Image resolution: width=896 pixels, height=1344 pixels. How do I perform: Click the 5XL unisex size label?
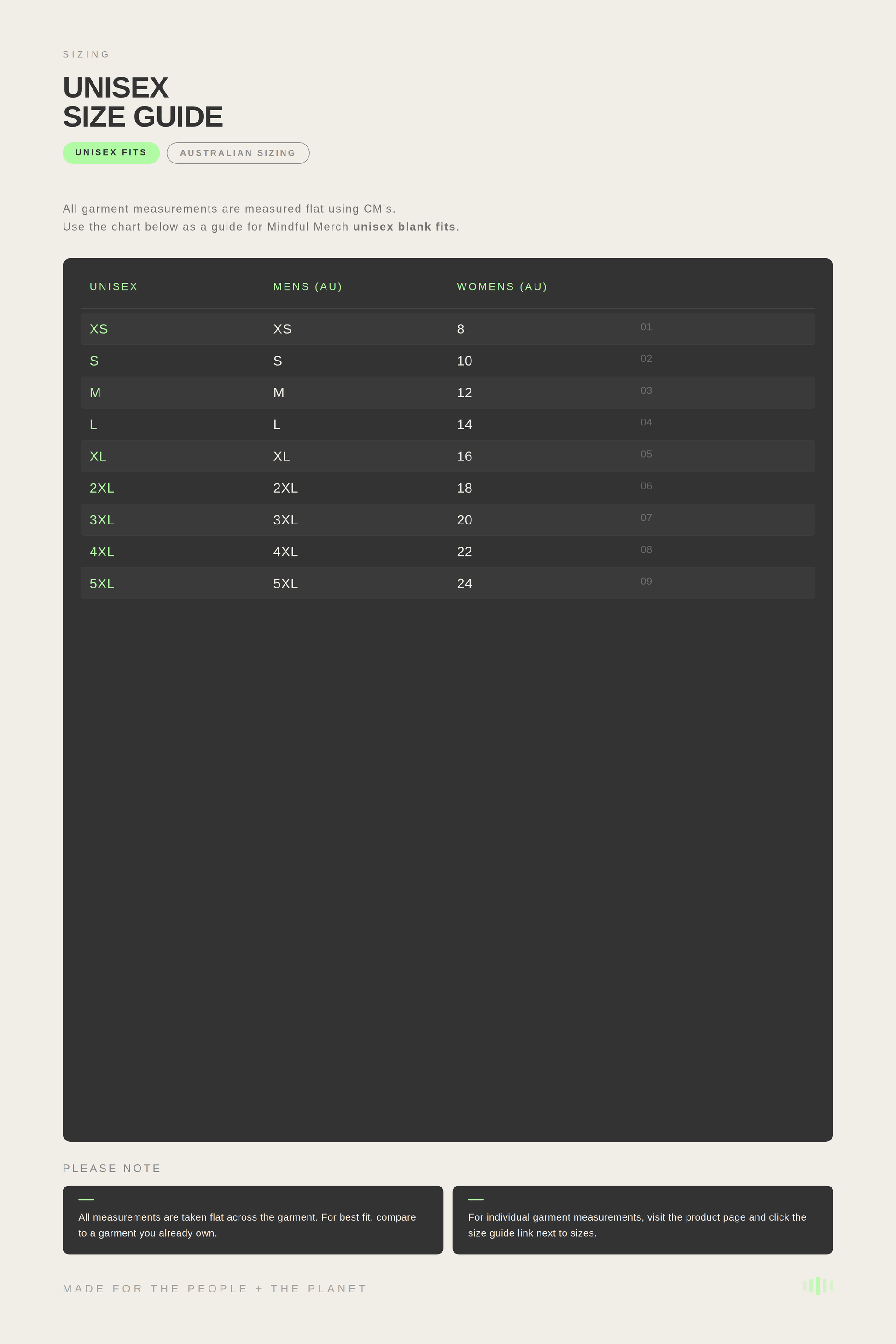tap(102, 583)
